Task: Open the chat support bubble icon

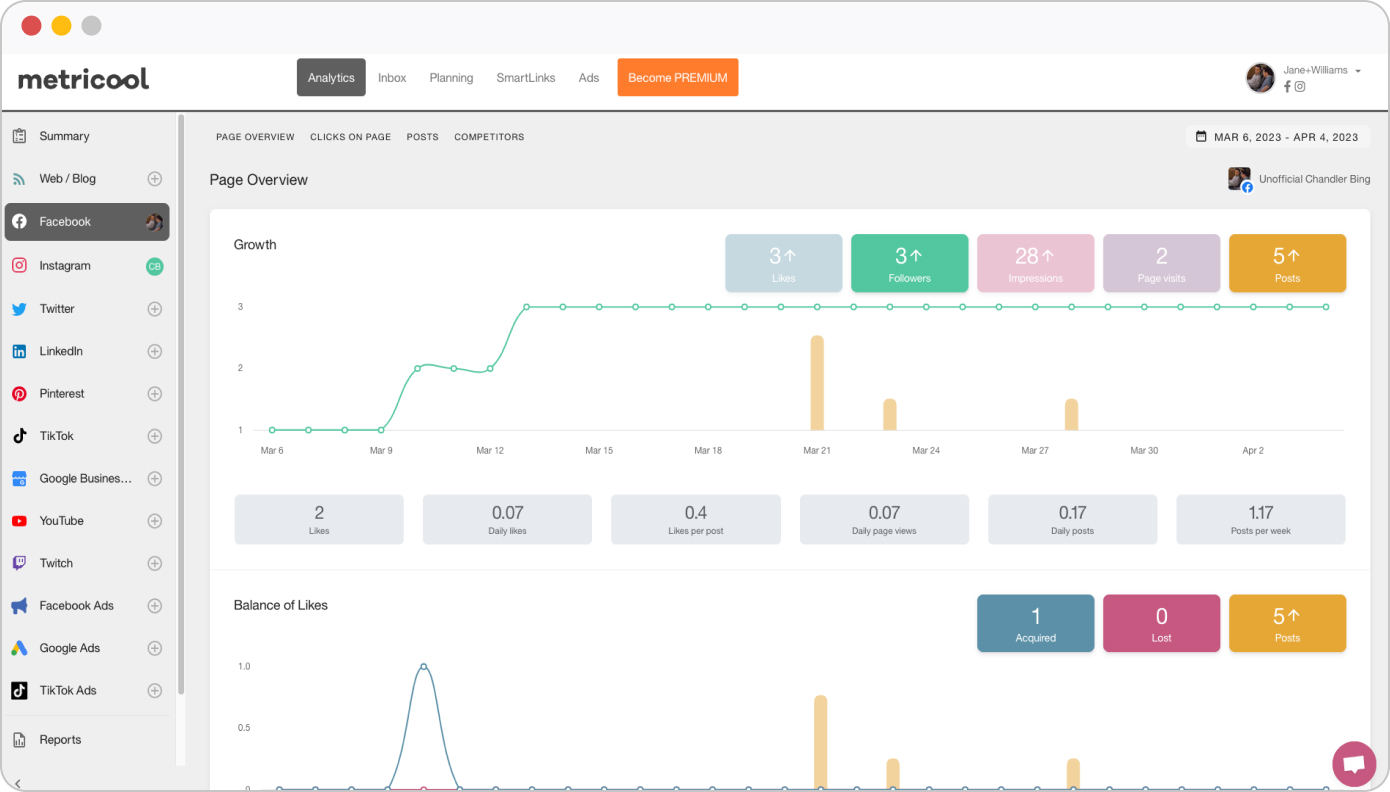Action: click(1354, 764)
